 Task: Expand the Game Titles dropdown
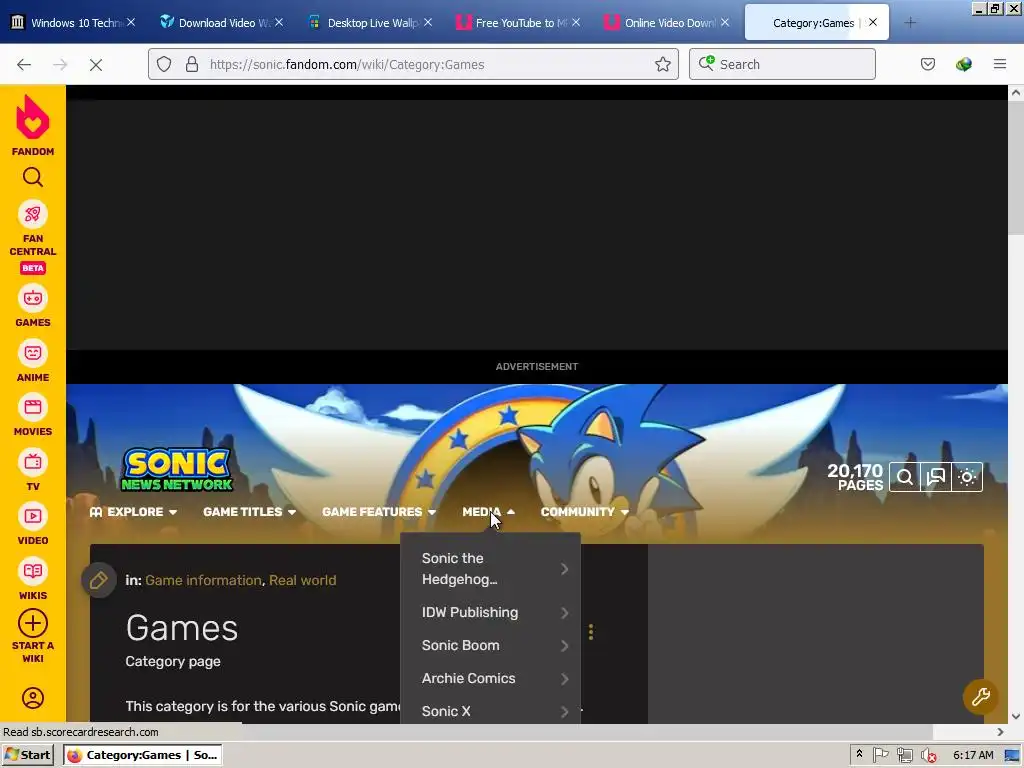coord(249,512)
